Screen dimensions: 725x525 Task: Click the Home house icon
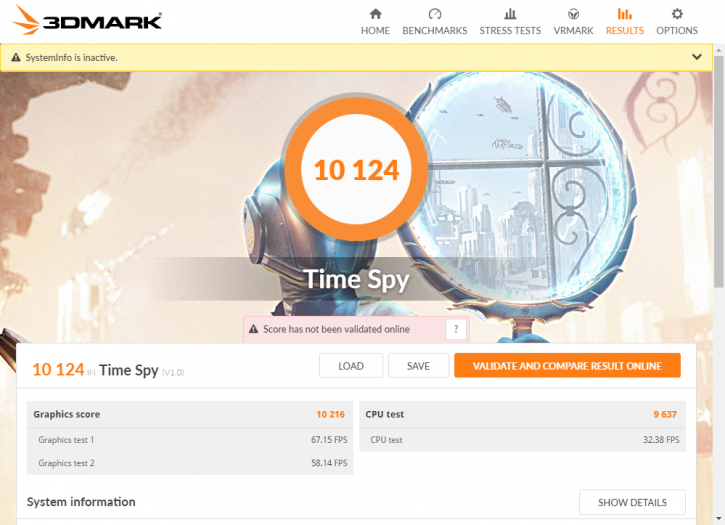coord(375,14)
